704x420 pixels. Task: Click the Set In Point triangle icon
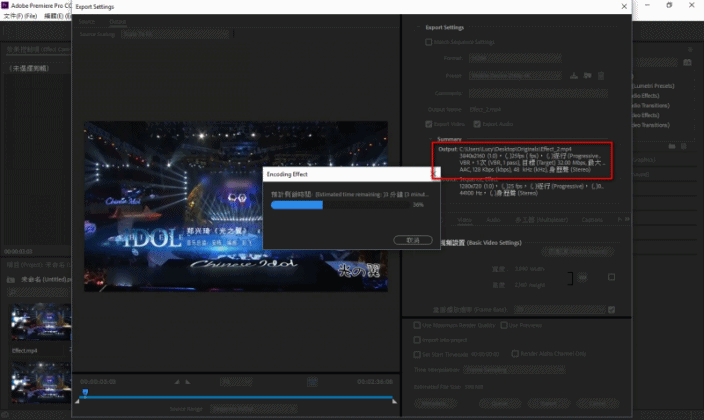click(x=177, y=382)
